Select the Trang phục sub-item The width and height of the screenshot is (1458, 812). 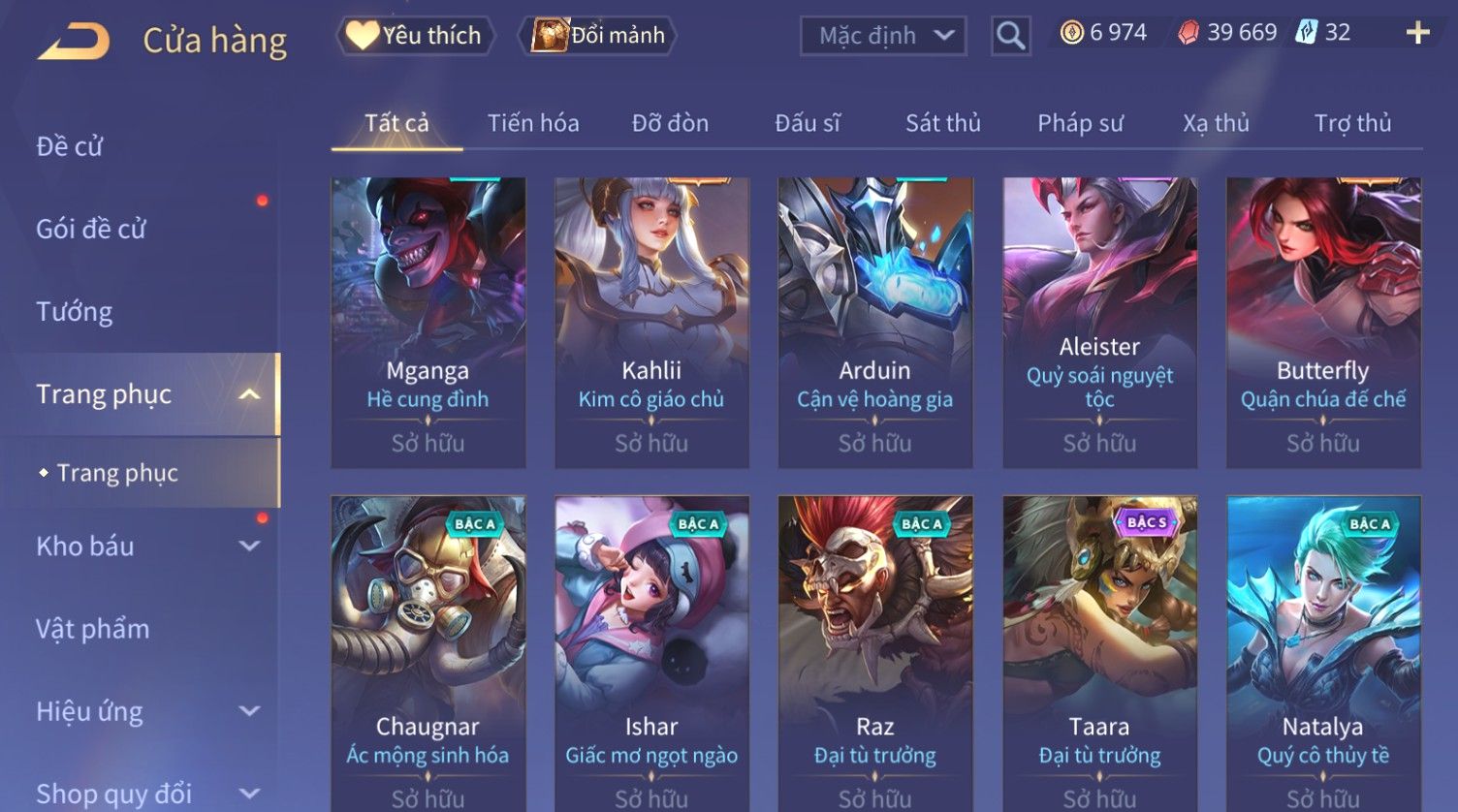click(x=117, y=473)
